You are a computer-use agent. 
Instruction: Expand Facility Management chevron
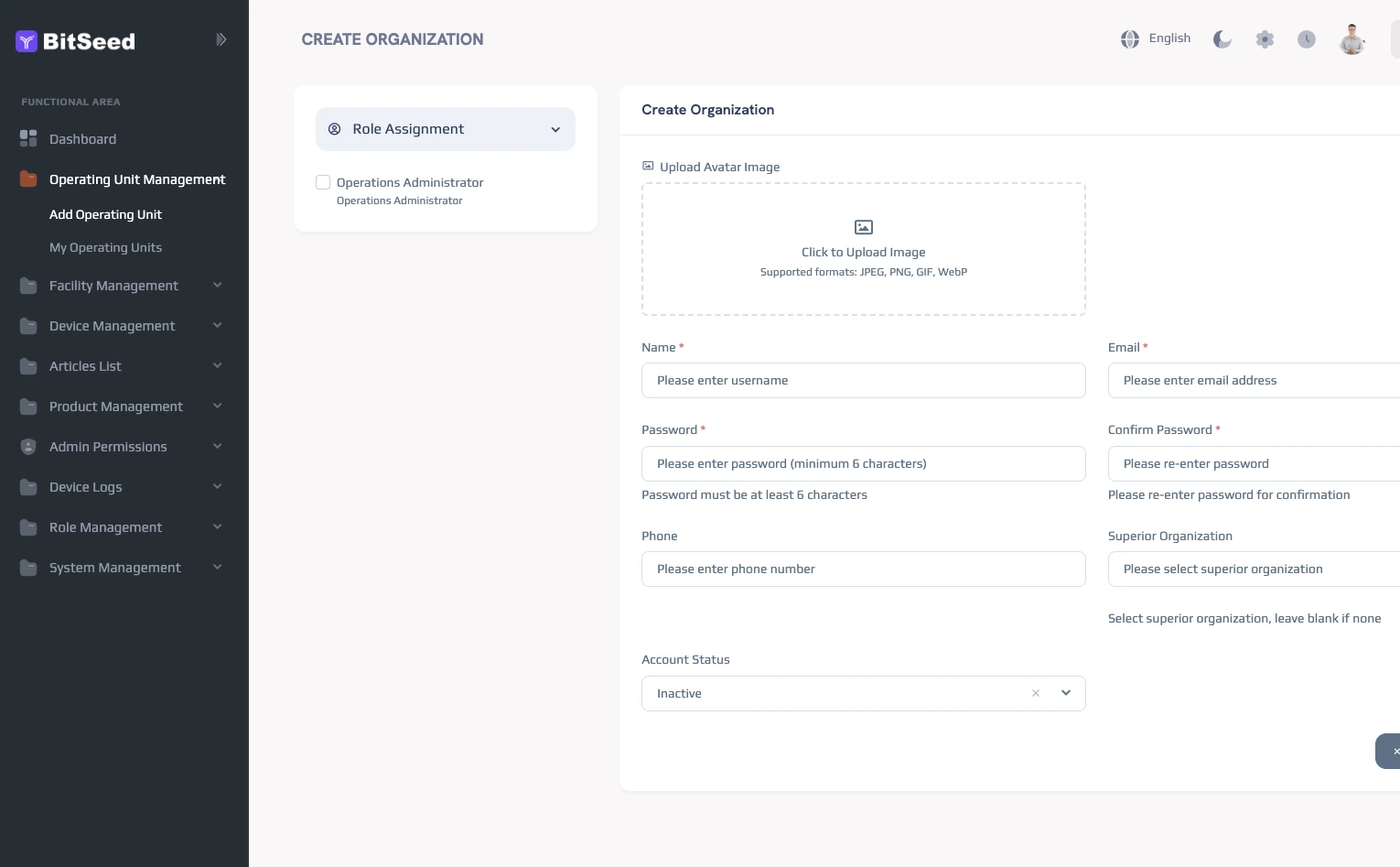[x=218, y=286]
